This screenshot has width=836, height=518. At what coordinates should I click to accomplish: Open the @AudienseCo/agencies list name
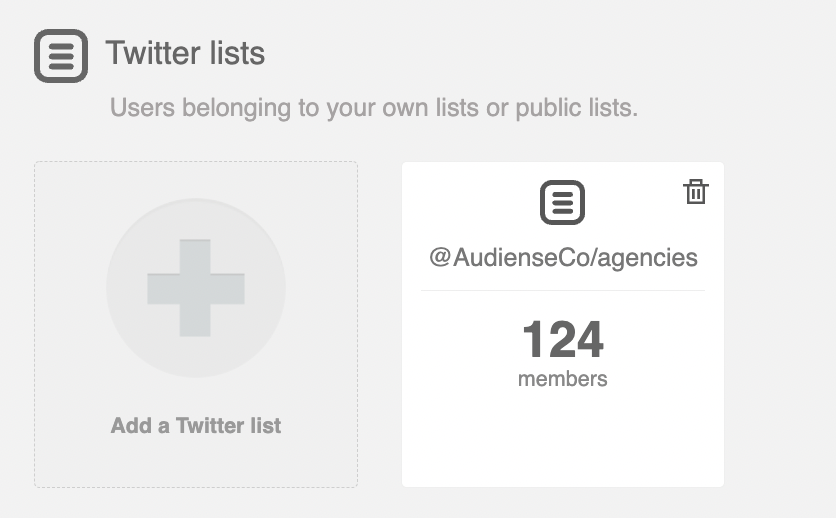[x=563, y=258]
